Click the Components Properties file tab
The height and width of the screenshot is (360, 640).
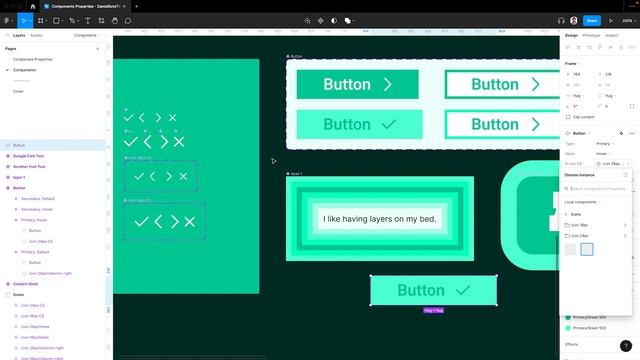(x=85, y=6)
